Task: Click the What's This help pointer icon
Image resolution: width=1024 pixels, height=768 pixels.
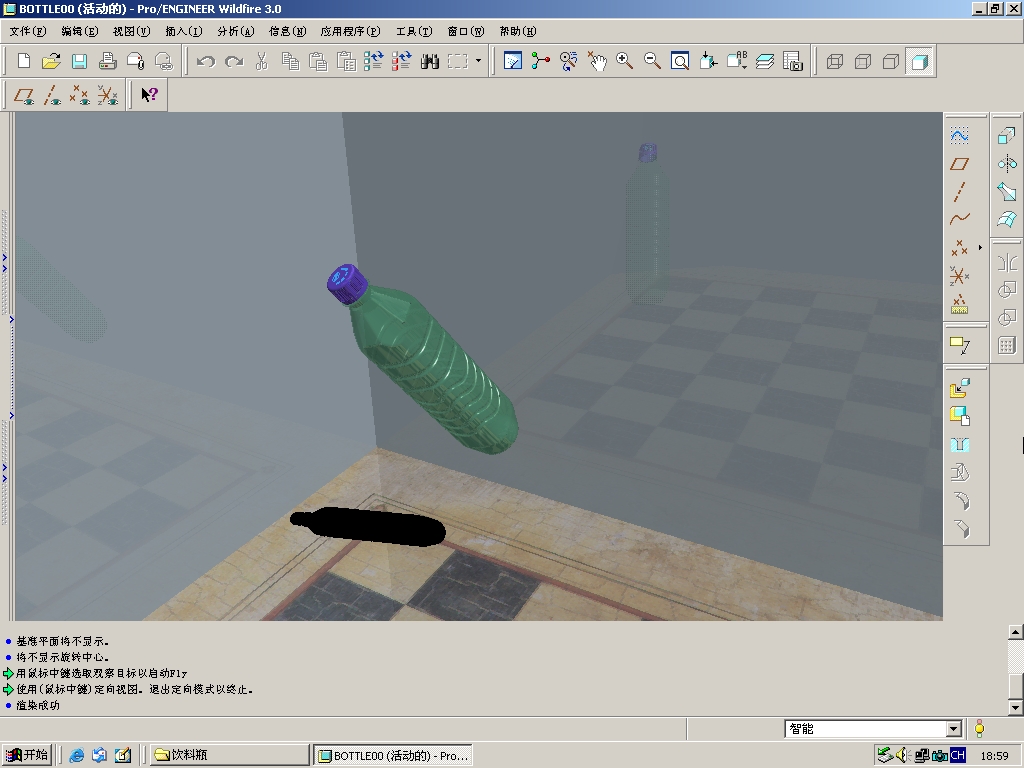Action: (x=149, y=95)
